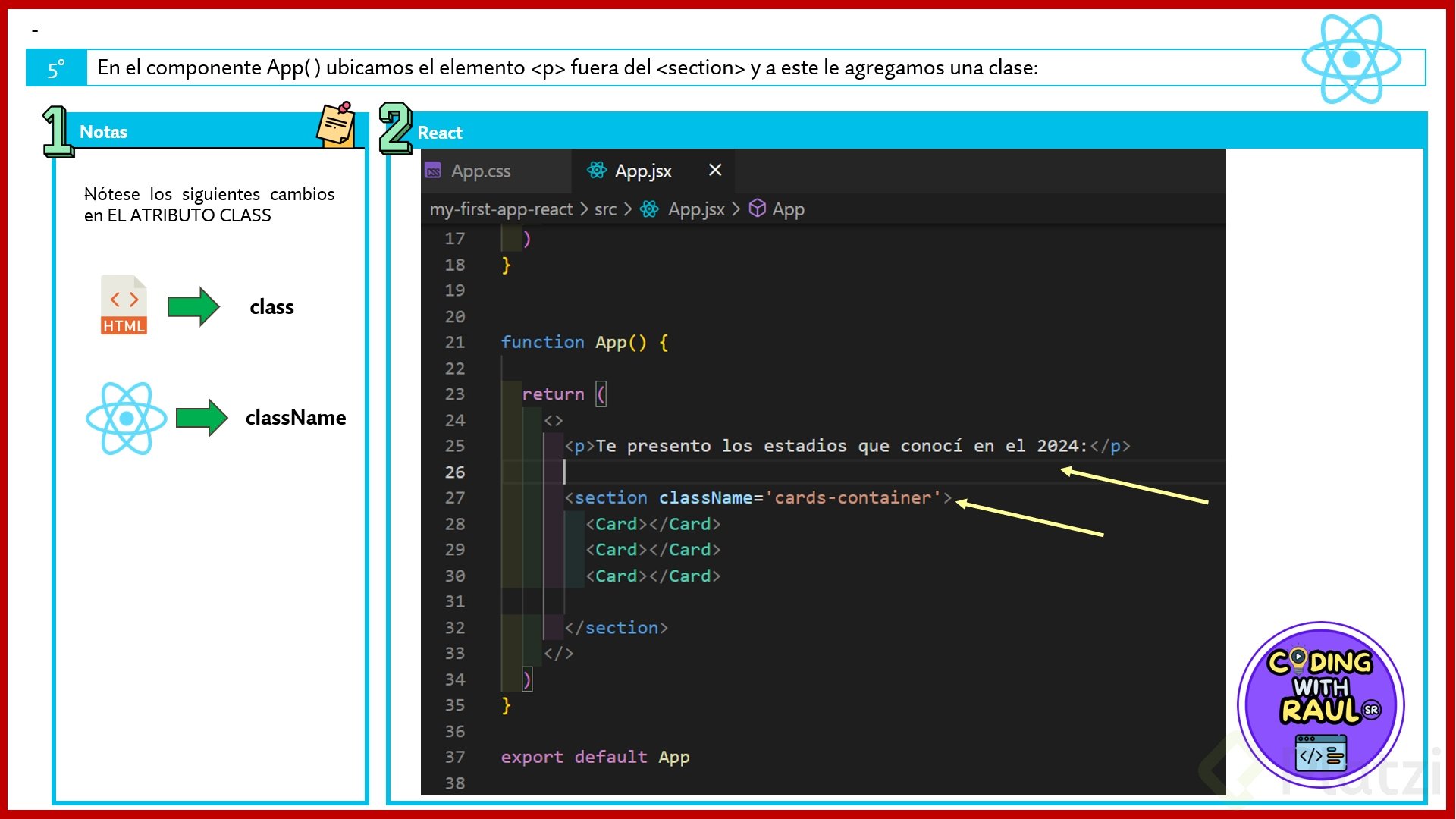Screen dimensions: 1456x819
Task: Click the sticky note icon in Notas header
Action: click(336, 125)
